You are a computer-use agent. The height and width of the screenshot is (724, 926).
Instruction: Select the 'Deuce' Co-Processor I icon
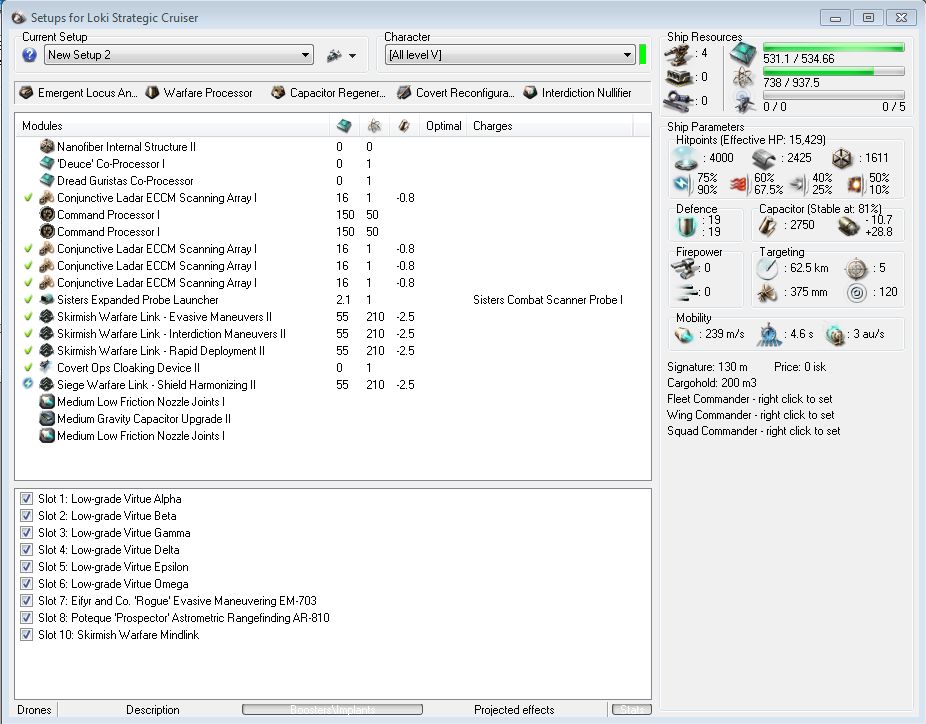coord(47,164)
